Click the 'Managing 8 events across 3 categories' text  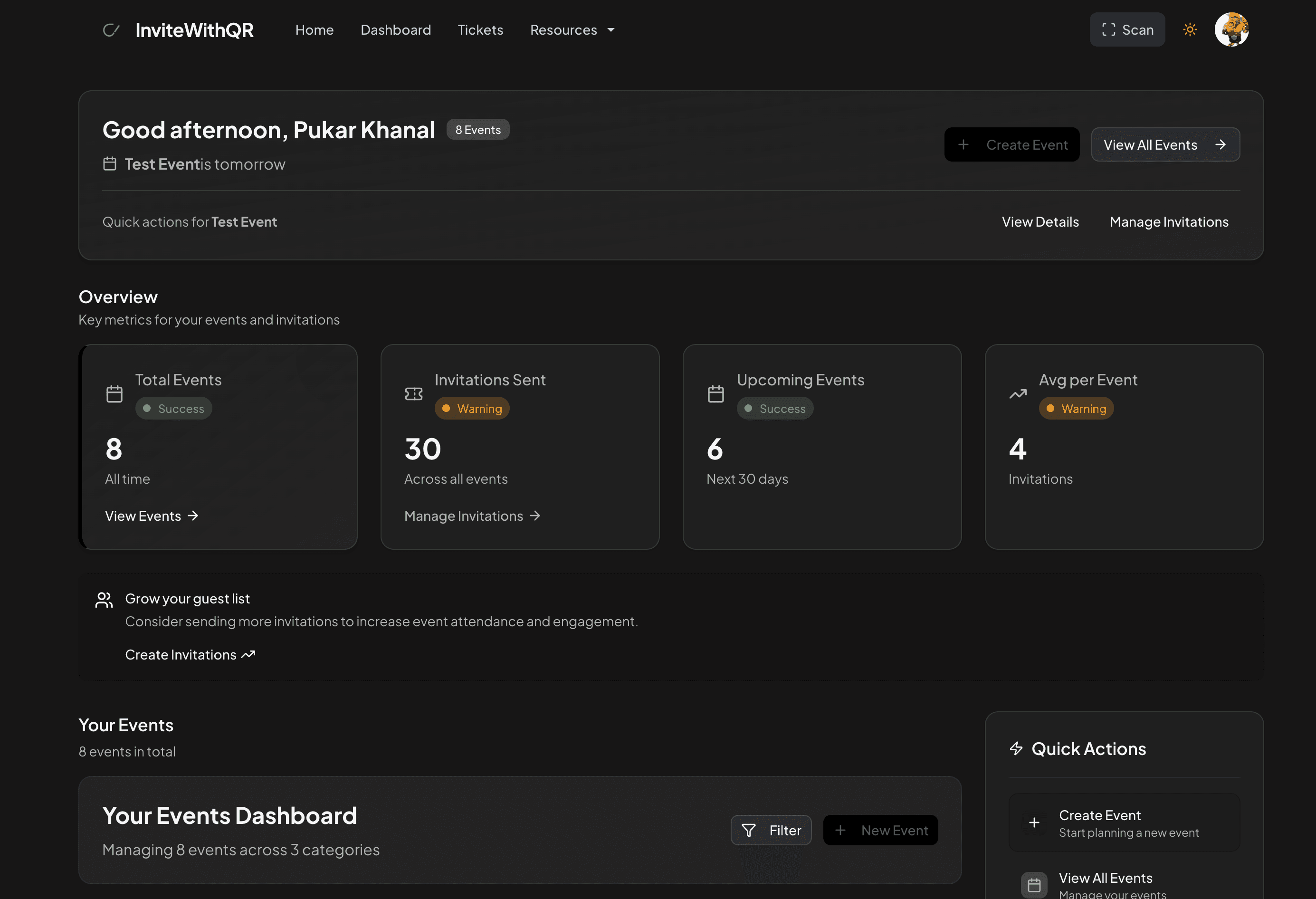coord(241,849)
